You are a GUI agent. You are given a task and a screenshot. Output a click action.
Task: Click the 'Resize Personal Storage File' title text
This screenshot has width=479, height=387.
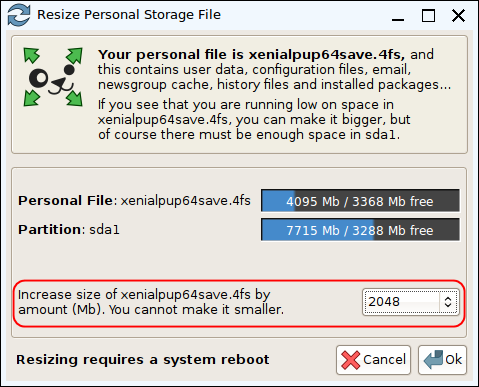[x=129, y=15]
